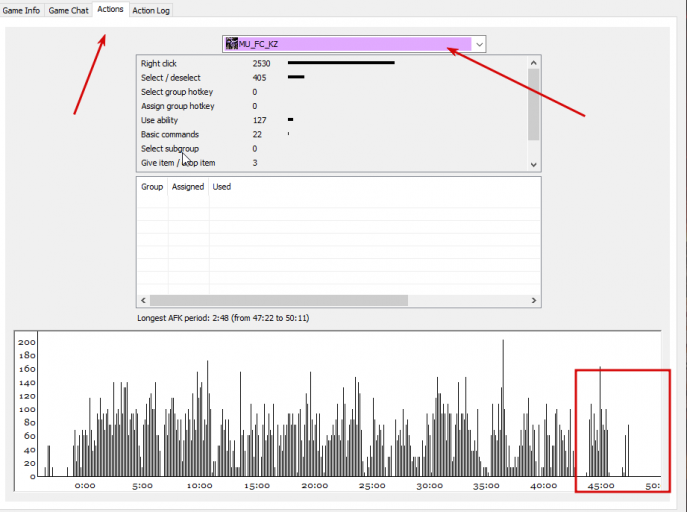The width and height of the screenshot is (687, 512).
Task: Select the 'Give item / drop item' row
Action: [x=332, y=163]
